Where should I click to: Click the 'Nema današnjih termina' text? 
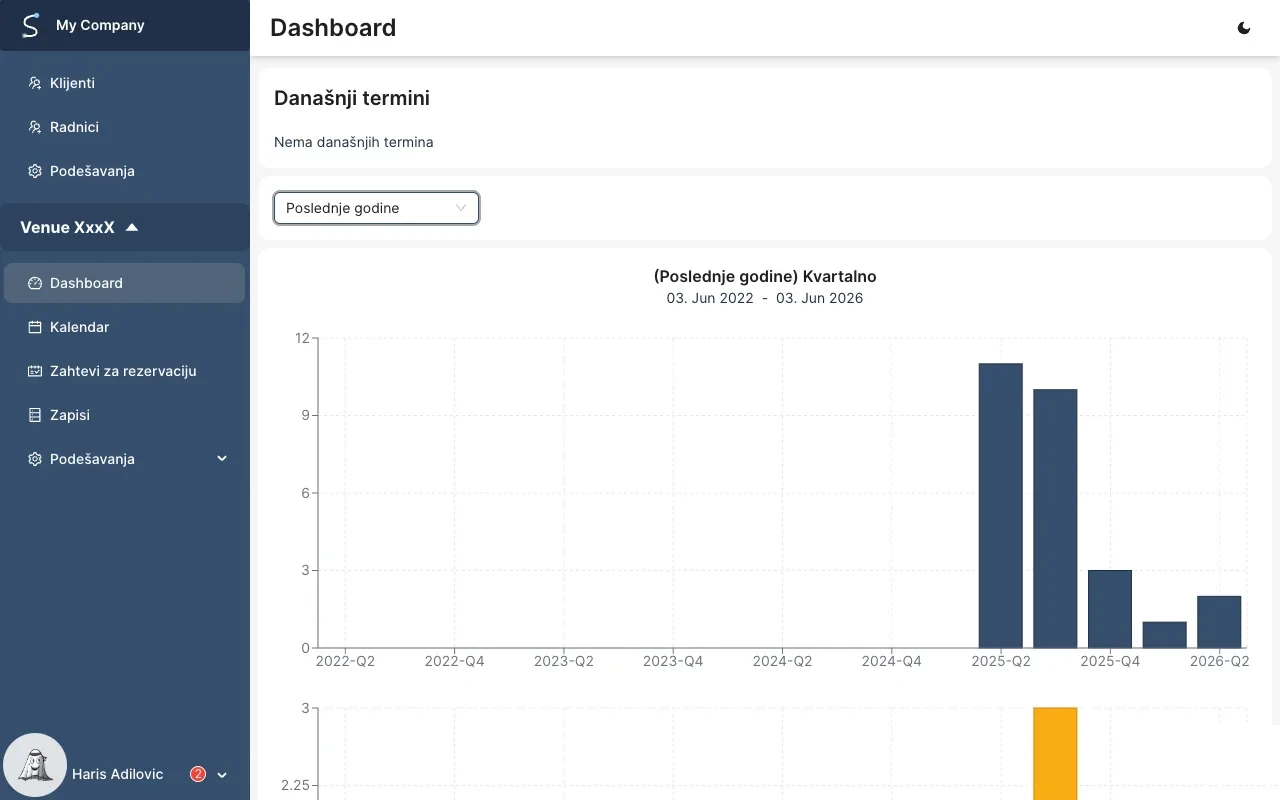click(354, 142)
